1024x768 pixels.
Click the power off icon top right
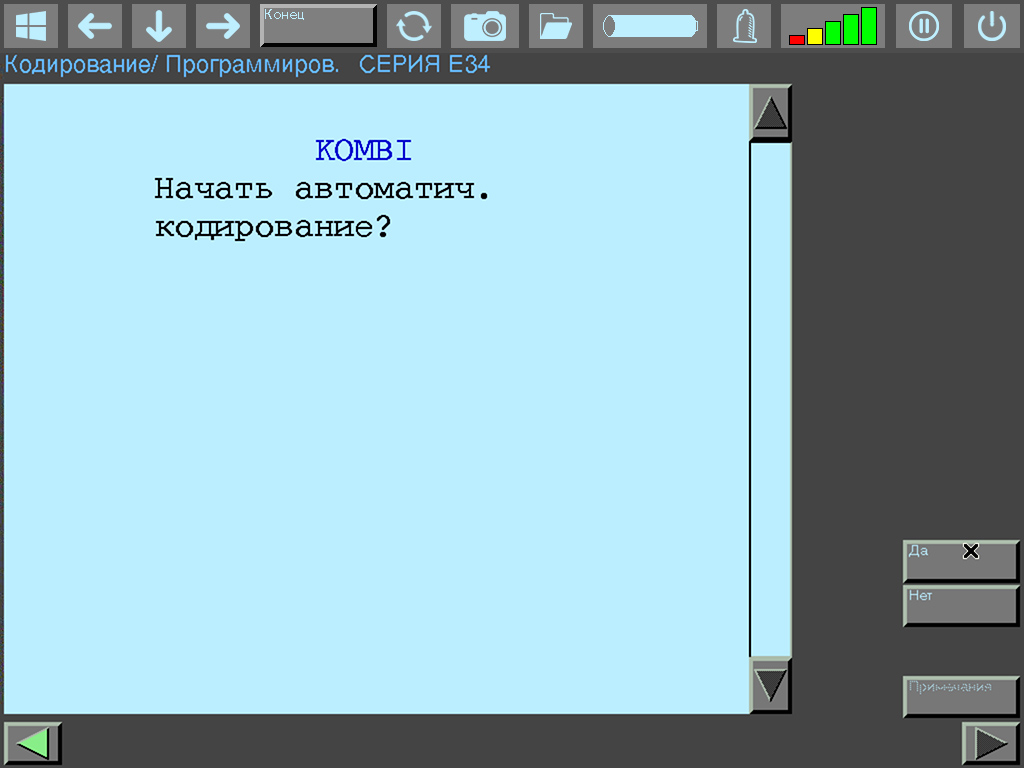click(991, 26)
